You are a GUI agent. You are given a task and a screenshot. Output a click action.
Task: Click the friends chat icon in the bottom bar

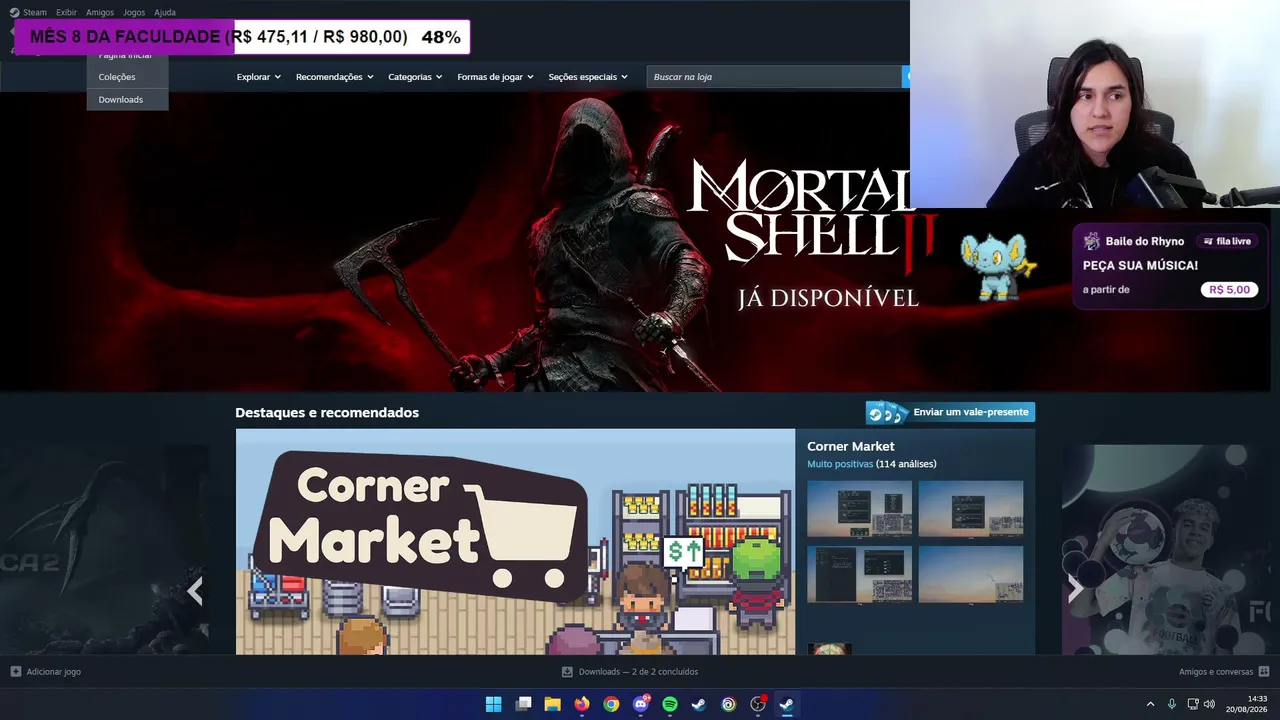point(1264,672)
